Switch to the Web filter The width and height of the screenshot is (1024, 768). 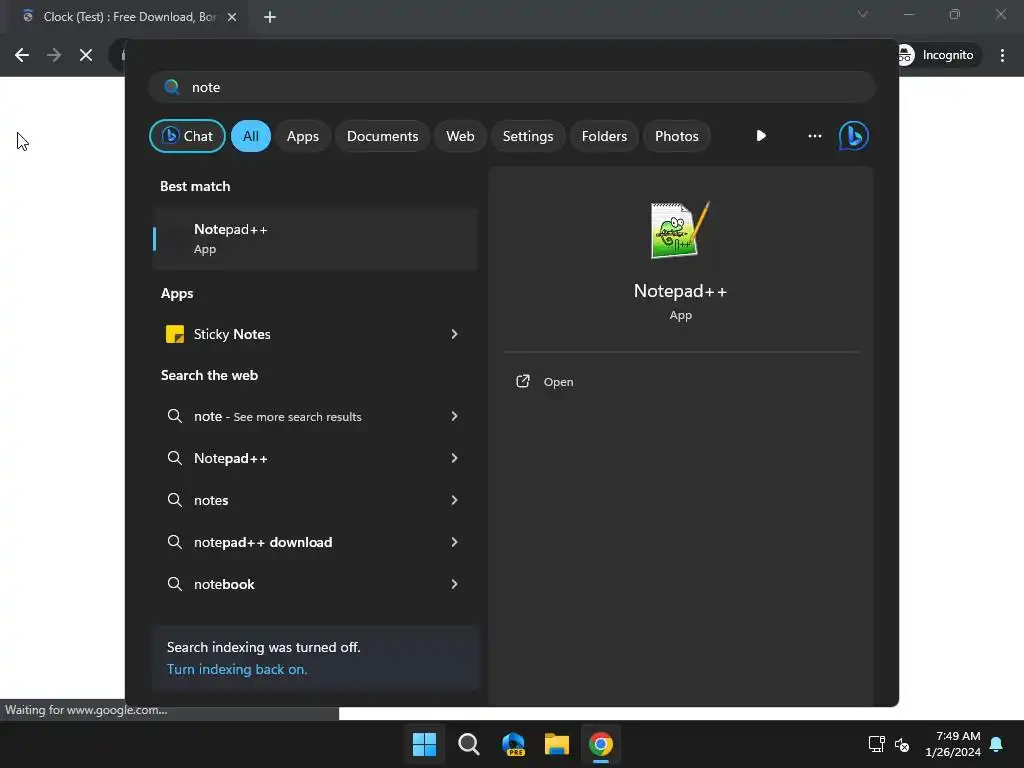tap(460, 136)
